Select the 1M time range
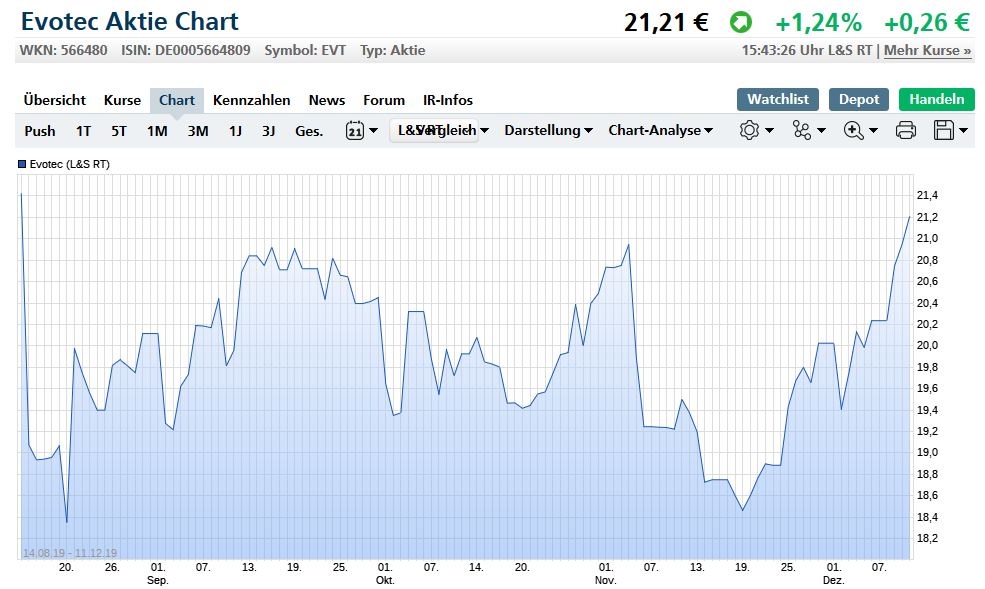The image size is (985, 589). [157, 131]
